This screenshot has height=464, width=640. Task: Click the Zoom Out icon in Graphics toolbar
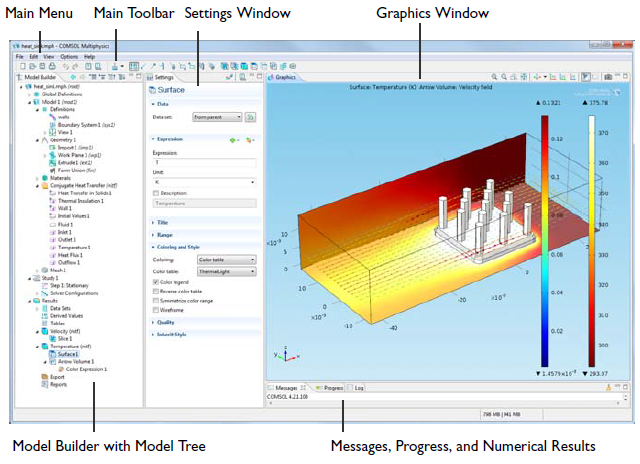(504, 77)
